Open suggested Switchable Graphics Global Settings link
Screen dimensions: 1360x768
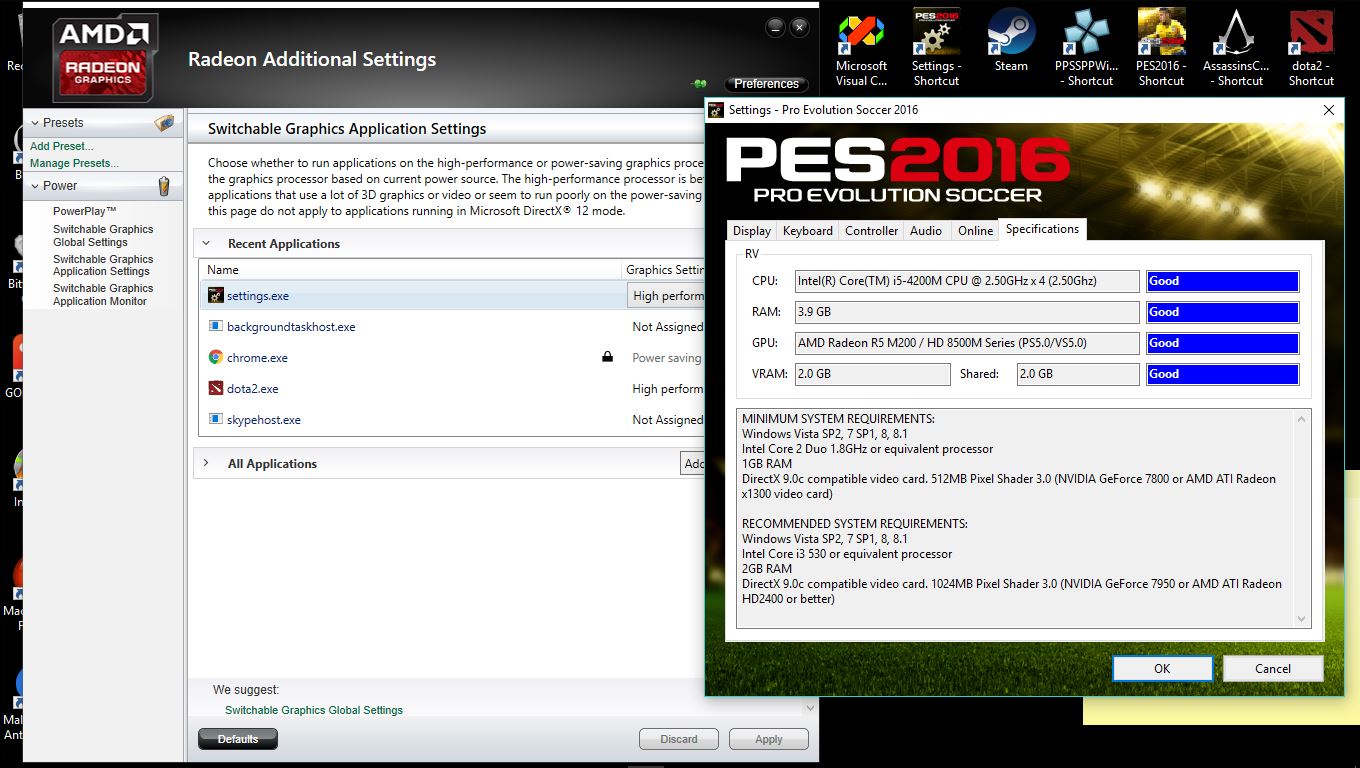[x=314, y=710]
